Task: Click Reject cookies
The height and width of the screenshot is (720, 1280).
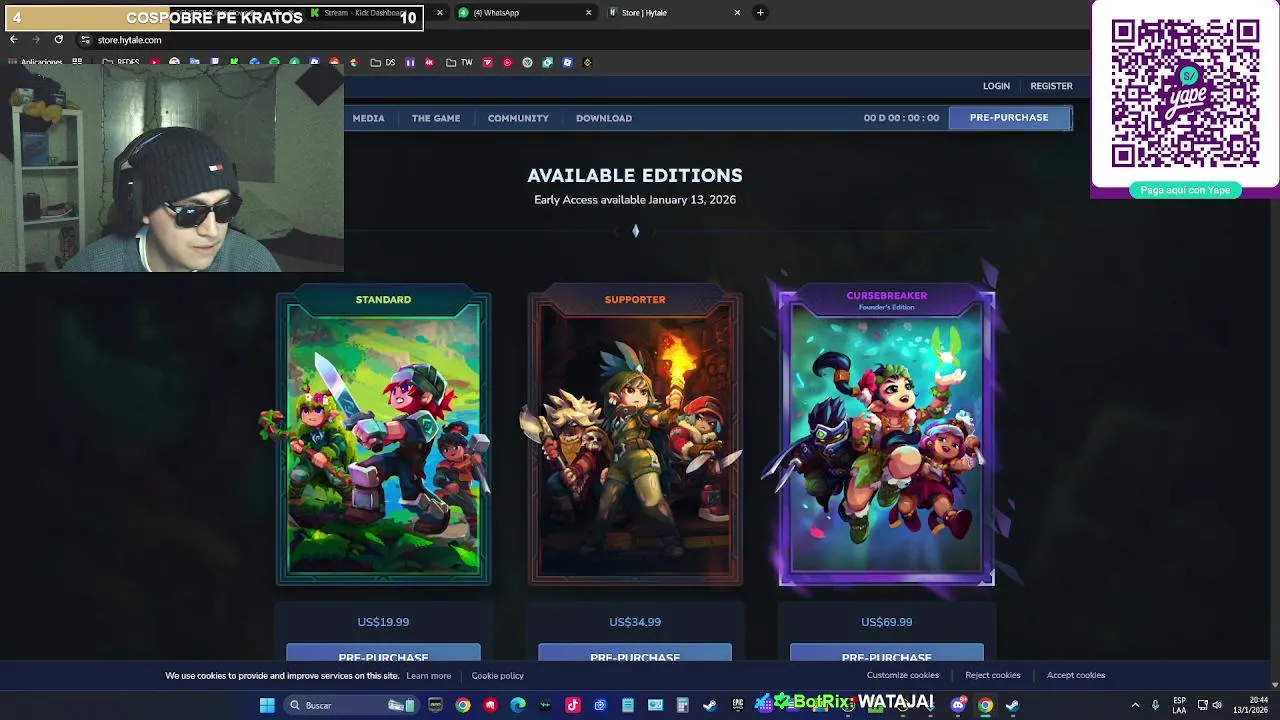Action: coord(993,675)
